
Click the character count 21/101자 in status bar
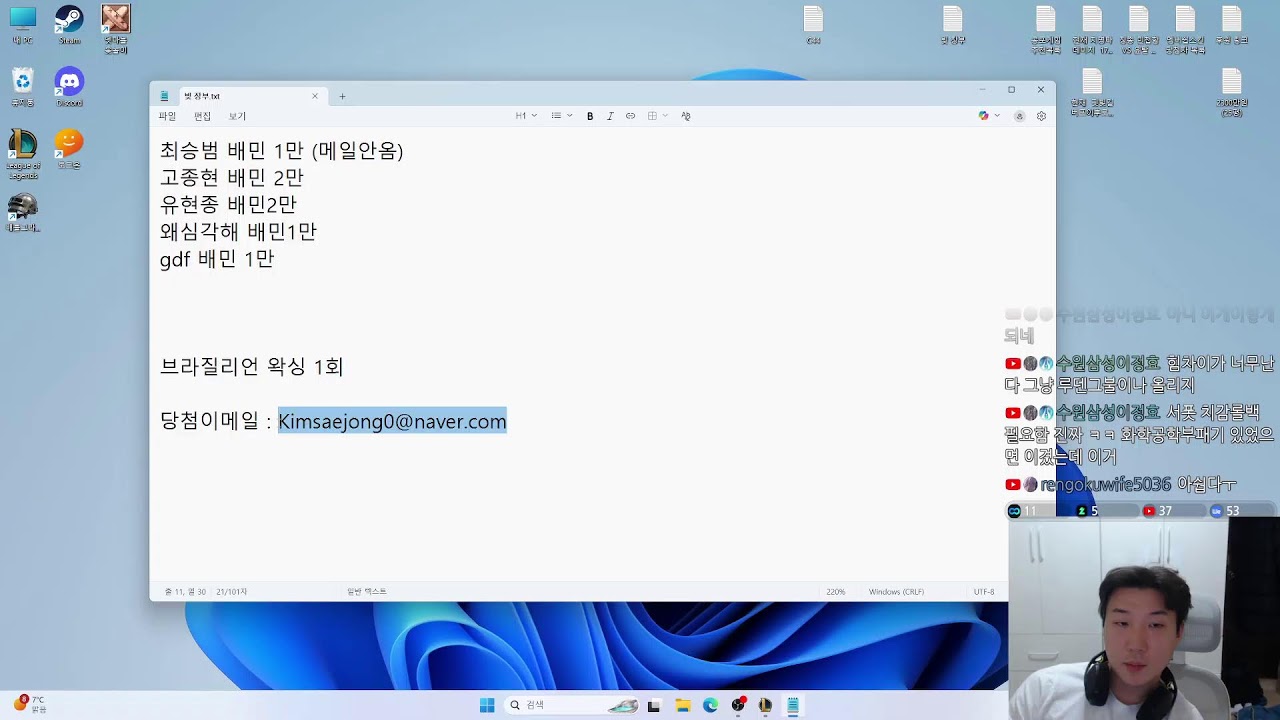coord(231,592)
